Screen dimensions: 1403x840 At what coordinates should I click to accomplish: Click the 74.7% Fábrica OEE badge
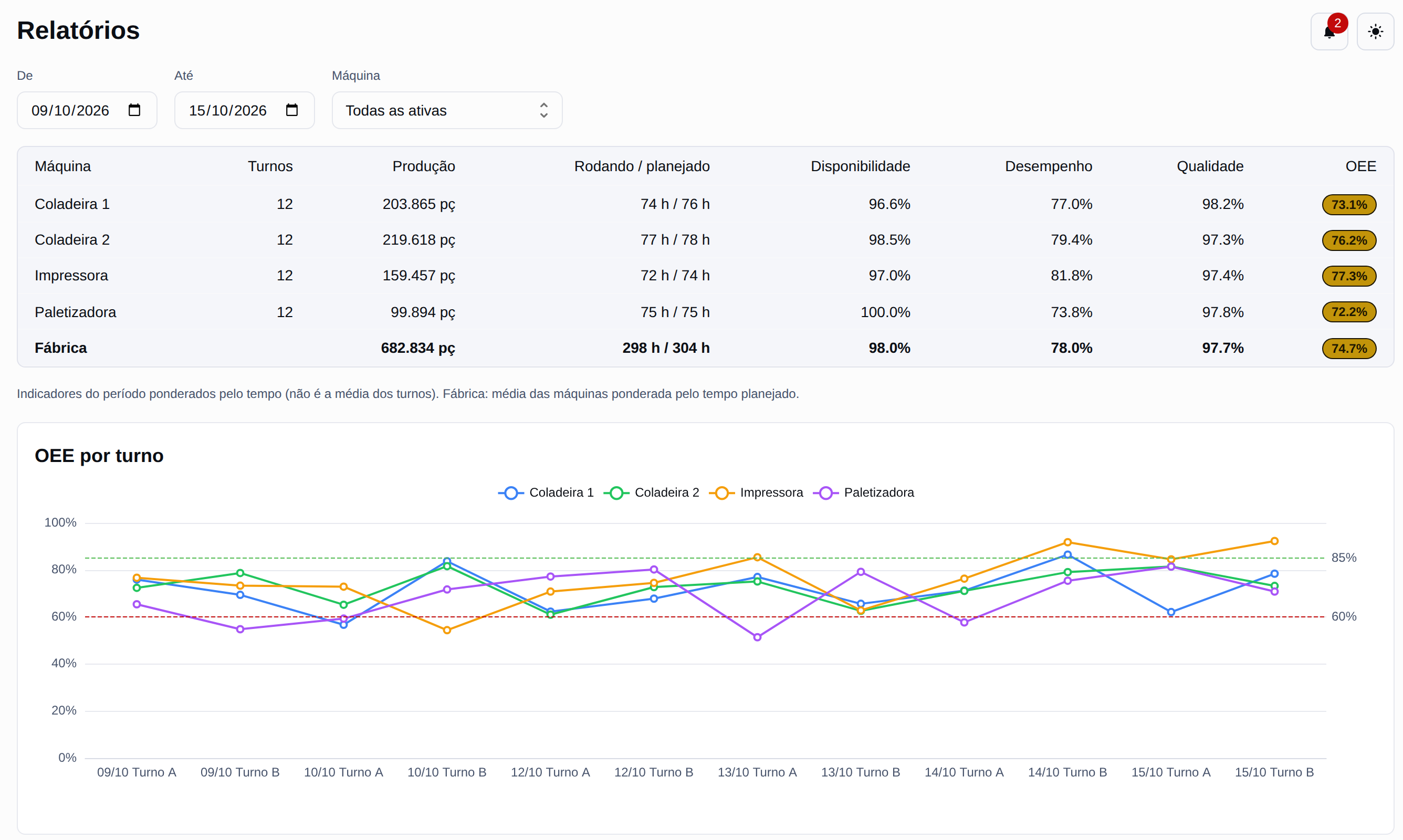point(1349,348)
